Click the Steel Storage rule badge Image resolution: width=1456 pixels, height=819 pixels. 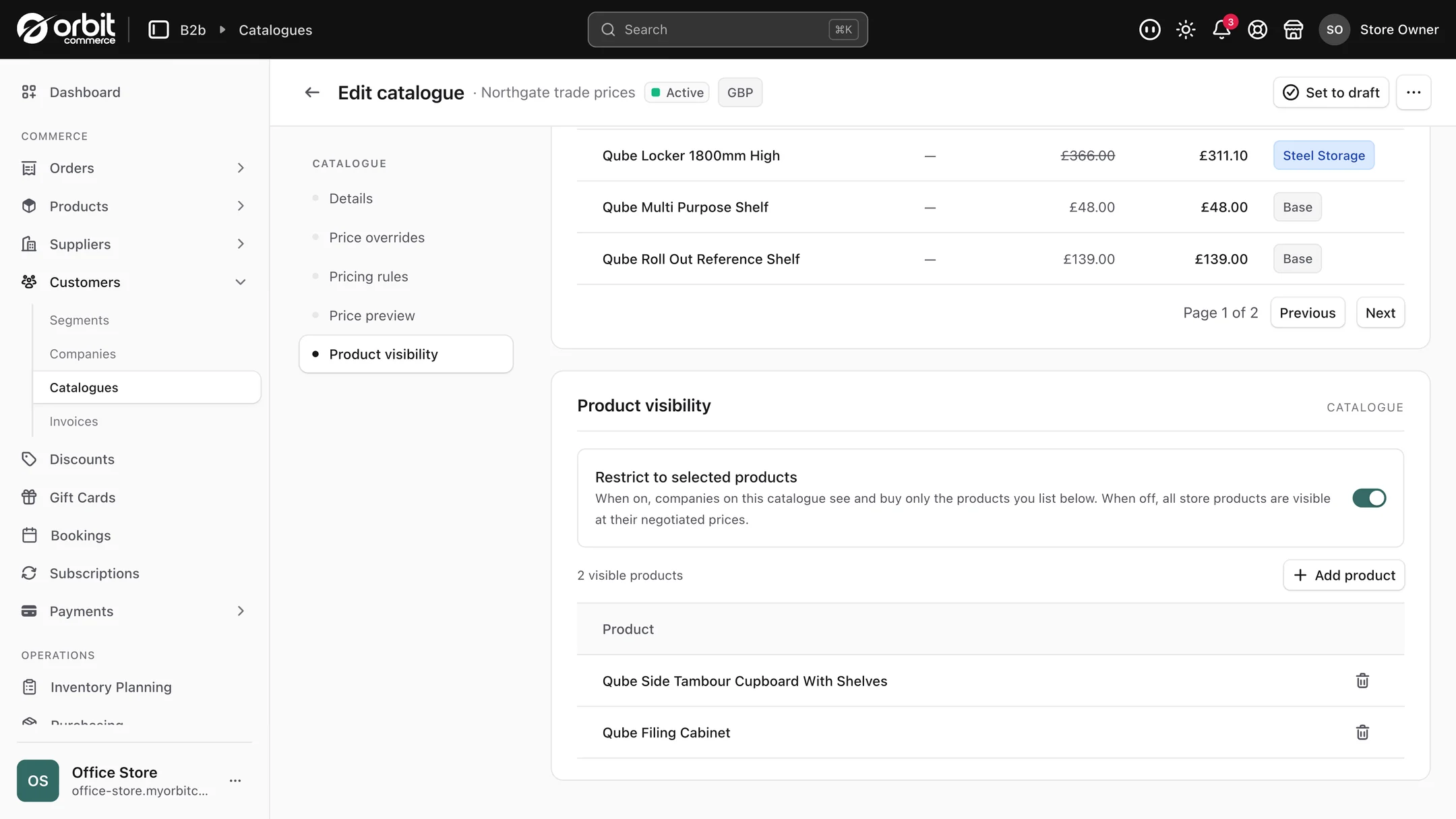[x=1323, y=156]
